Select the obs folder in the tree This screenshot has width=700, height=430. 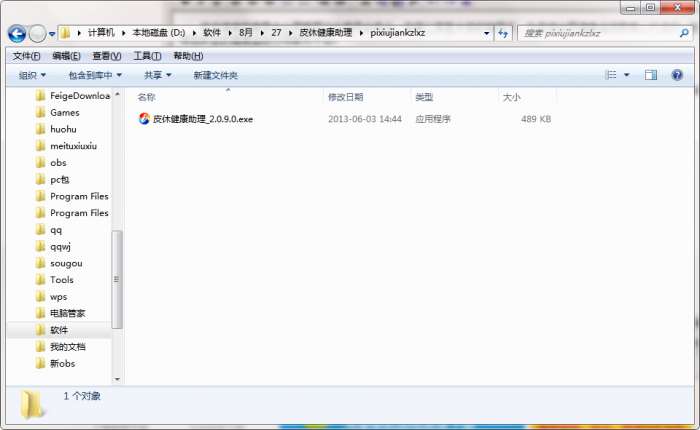click(58, 163)
